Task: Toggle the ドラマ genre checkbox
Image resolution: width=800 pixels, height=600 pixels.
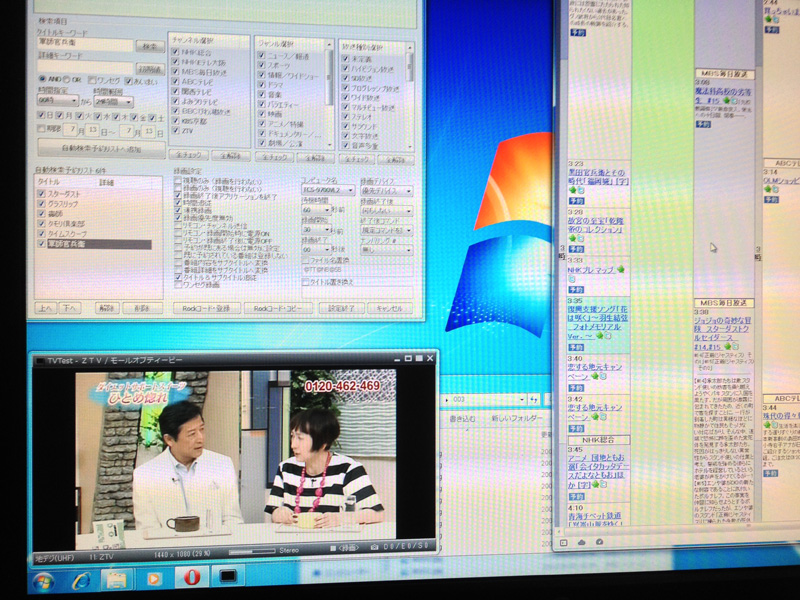Action: (x=262, y=85)
